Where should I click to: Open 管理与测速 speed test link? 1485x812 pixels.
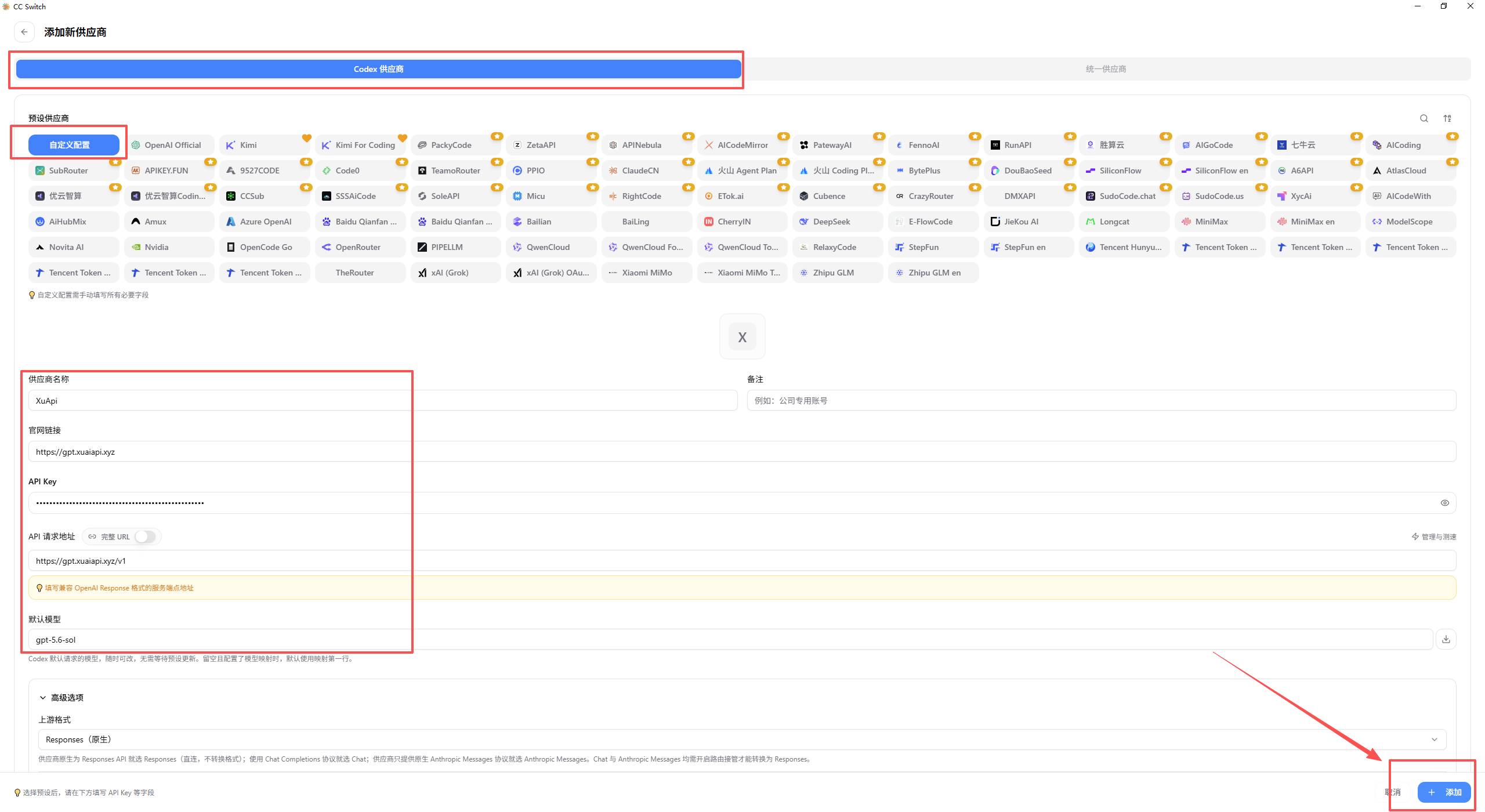coord(1434,536)
